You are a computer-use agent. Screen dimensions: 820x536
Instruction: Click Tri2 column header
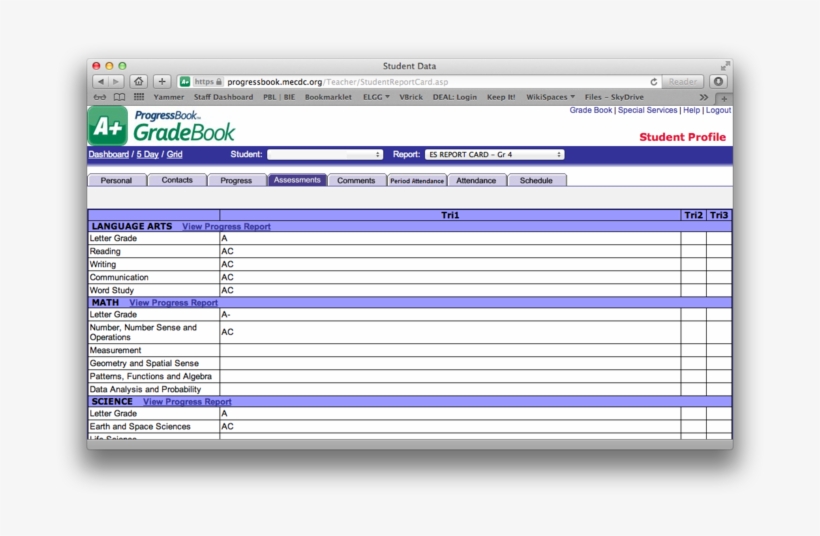tap(693, 215)
